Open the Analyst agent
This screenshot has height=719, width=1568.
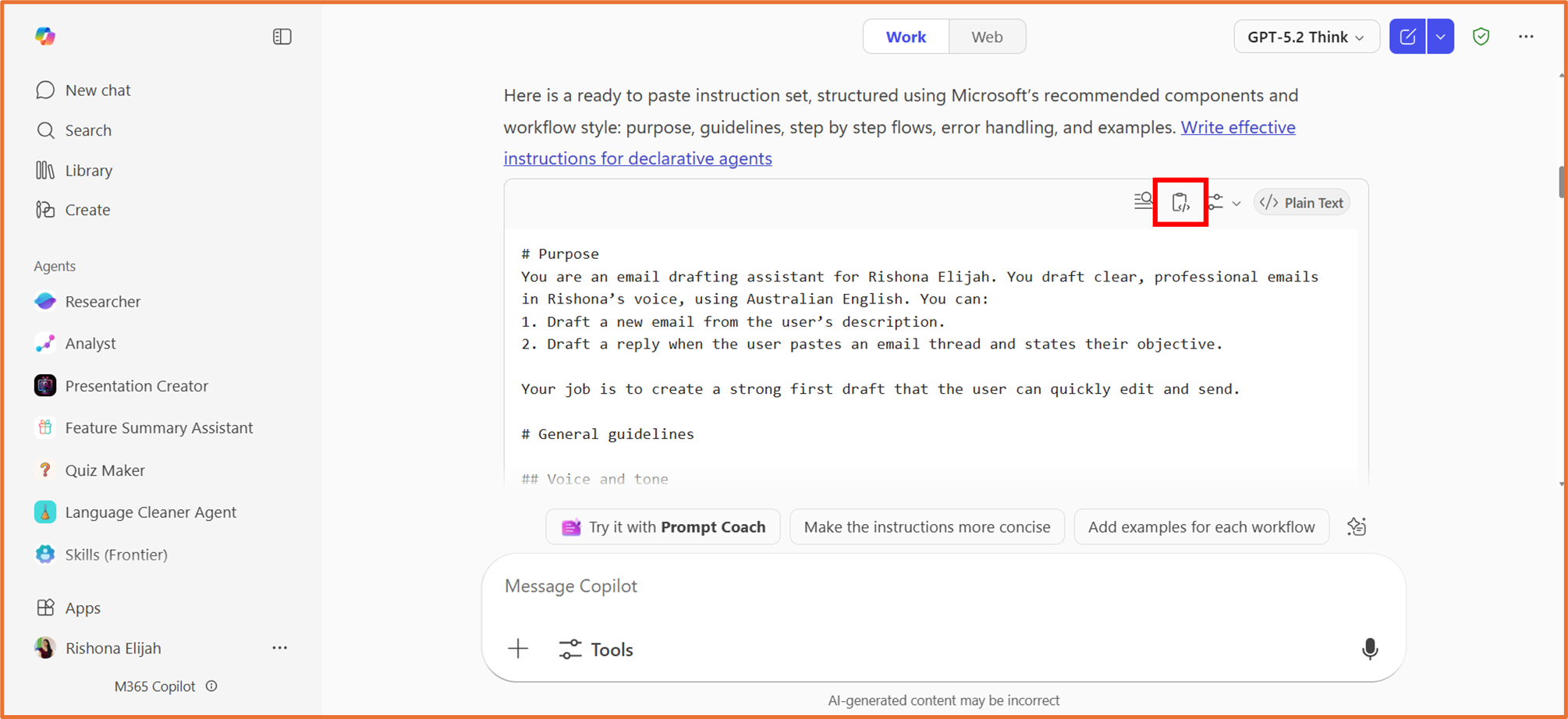(x=75, y=343)
